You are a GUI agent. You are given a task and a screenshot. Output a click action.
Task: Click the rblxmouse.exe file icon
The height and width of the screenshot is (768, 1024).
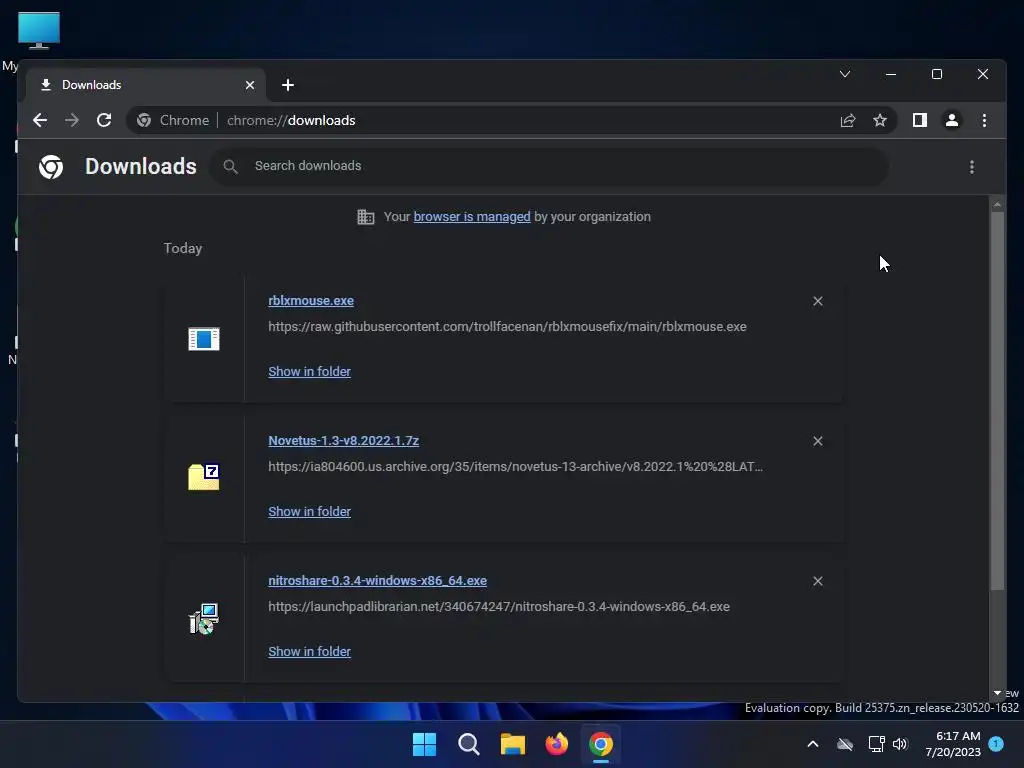pyautogui.click(x=204, y=339)
